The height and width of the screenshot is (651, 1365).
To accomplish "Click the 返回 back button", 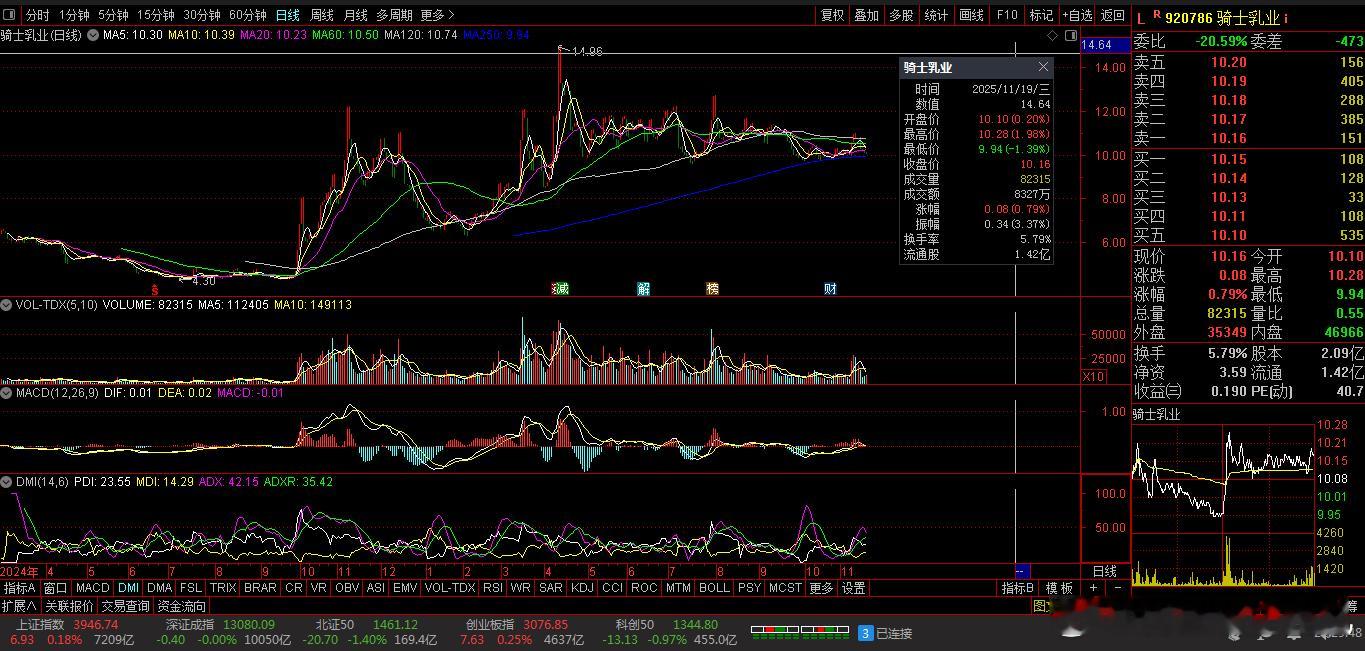I will pos(1113,15).
